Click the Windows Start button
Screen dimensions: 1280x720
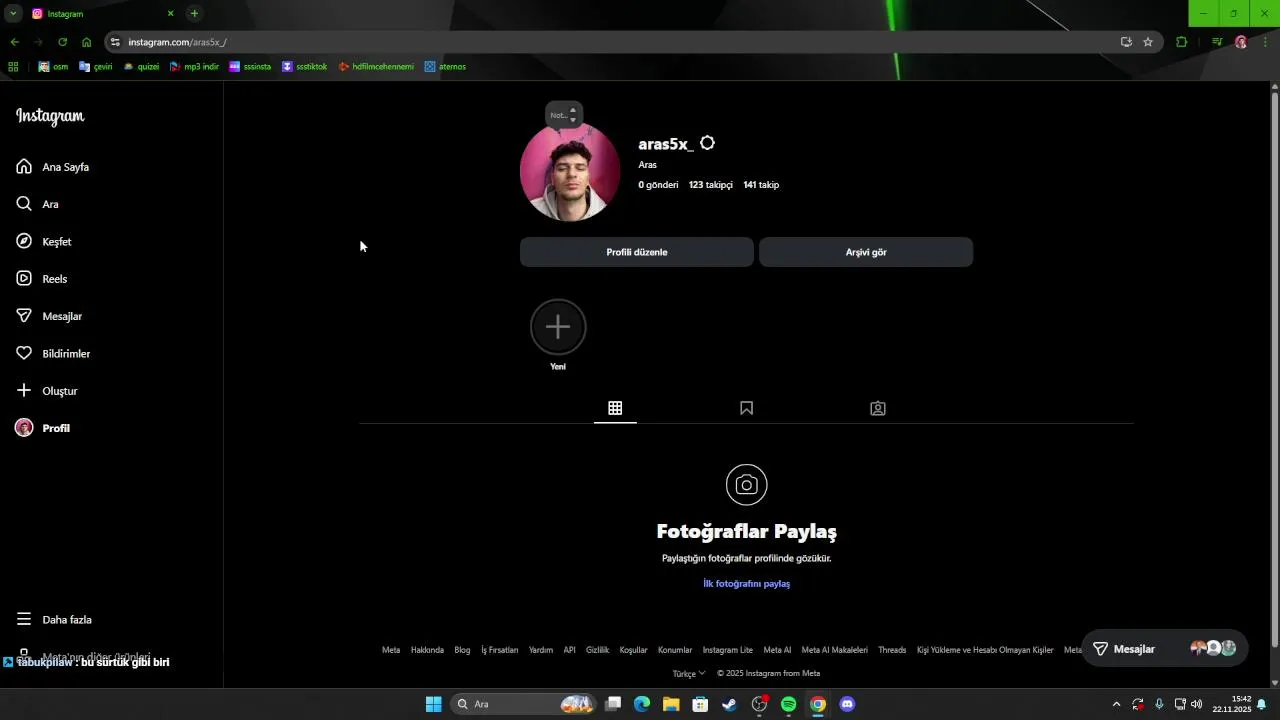pos(433,704)
